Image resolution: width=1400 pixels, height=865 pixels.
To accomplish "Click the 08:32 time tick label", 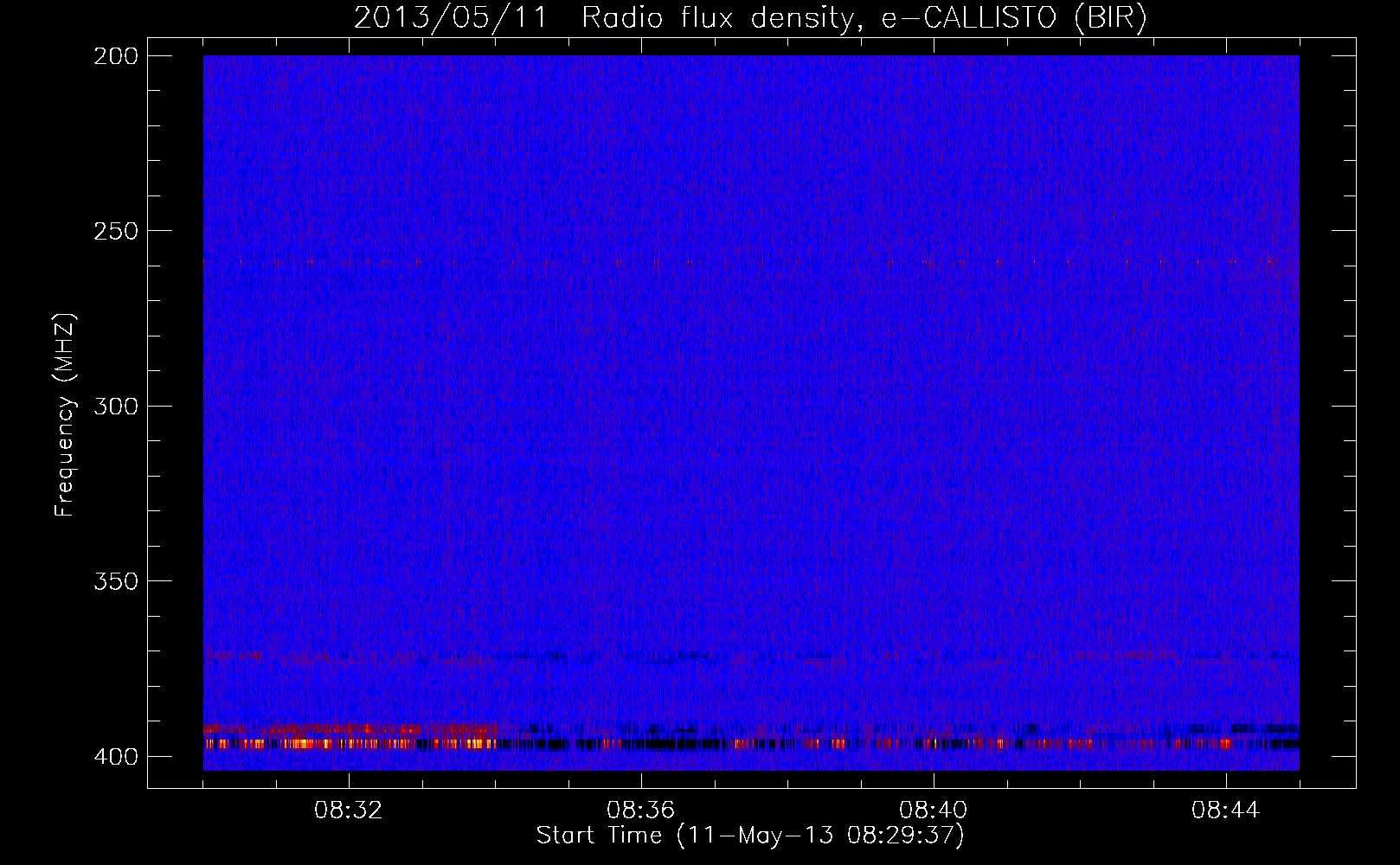I will [348, 811].
